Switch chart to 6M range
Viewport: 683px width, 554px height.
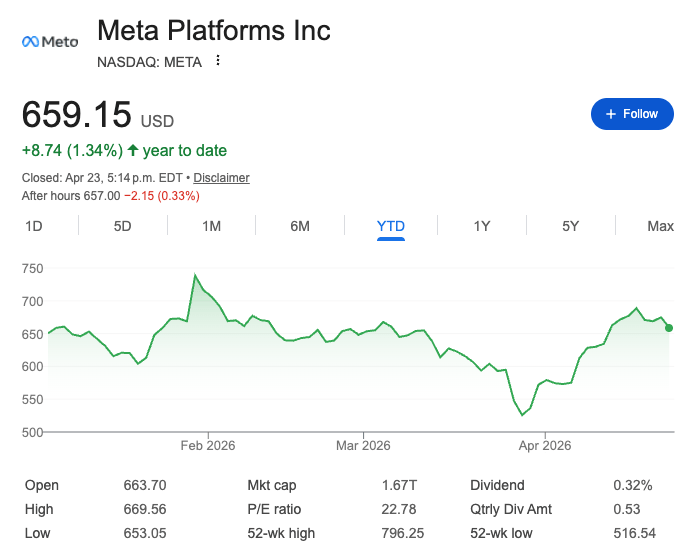[x=300, y=226]
